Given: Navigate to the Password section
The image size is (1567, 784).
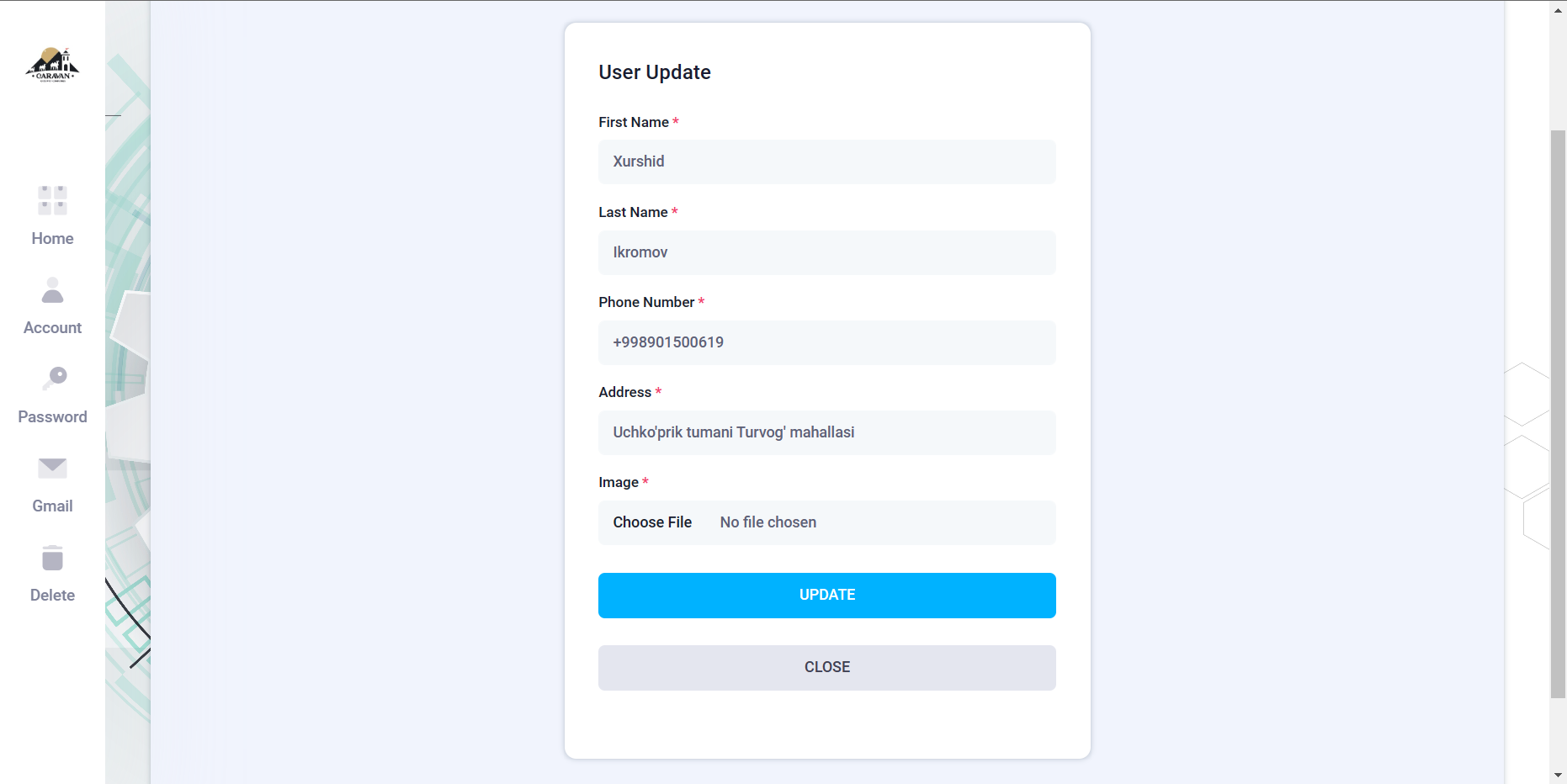Looking at the screenshot, I should click(52, 416).
